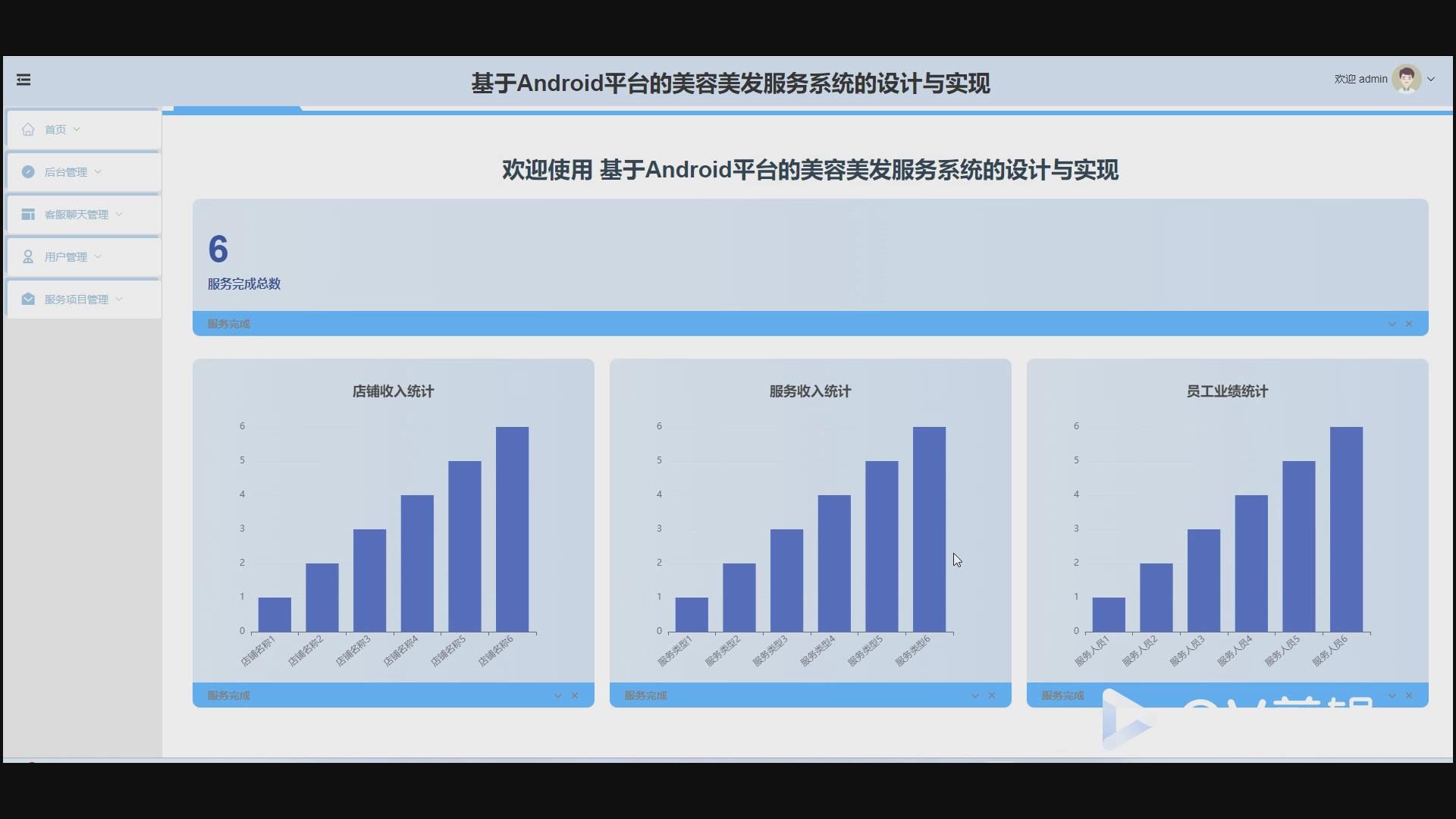Close the 服务收入统计 panel

pyautogui.click(x=993, y=695)
